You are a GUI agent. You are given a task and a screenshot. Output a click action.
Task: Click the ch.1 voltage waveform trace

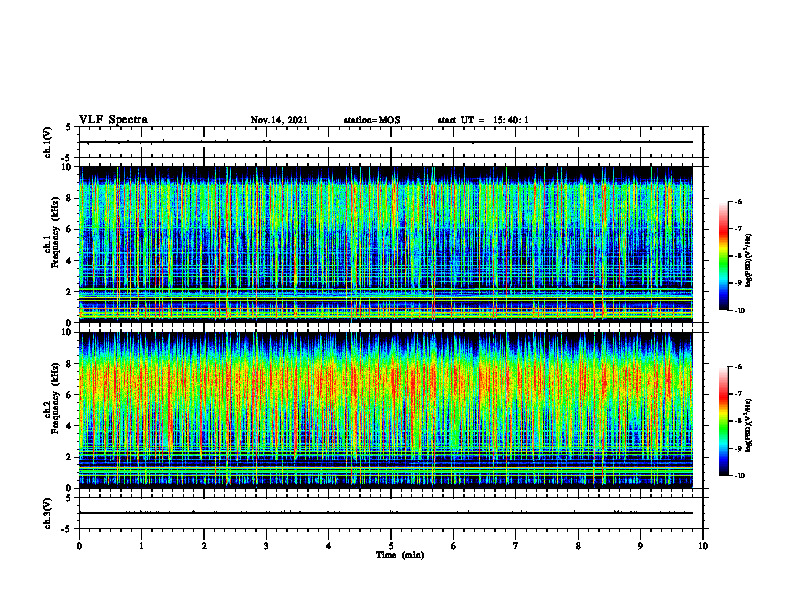click(x=386, y=142)
